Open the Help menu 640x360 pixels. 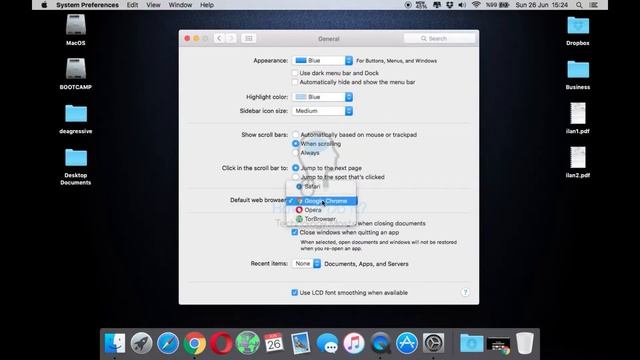(207, 5)
